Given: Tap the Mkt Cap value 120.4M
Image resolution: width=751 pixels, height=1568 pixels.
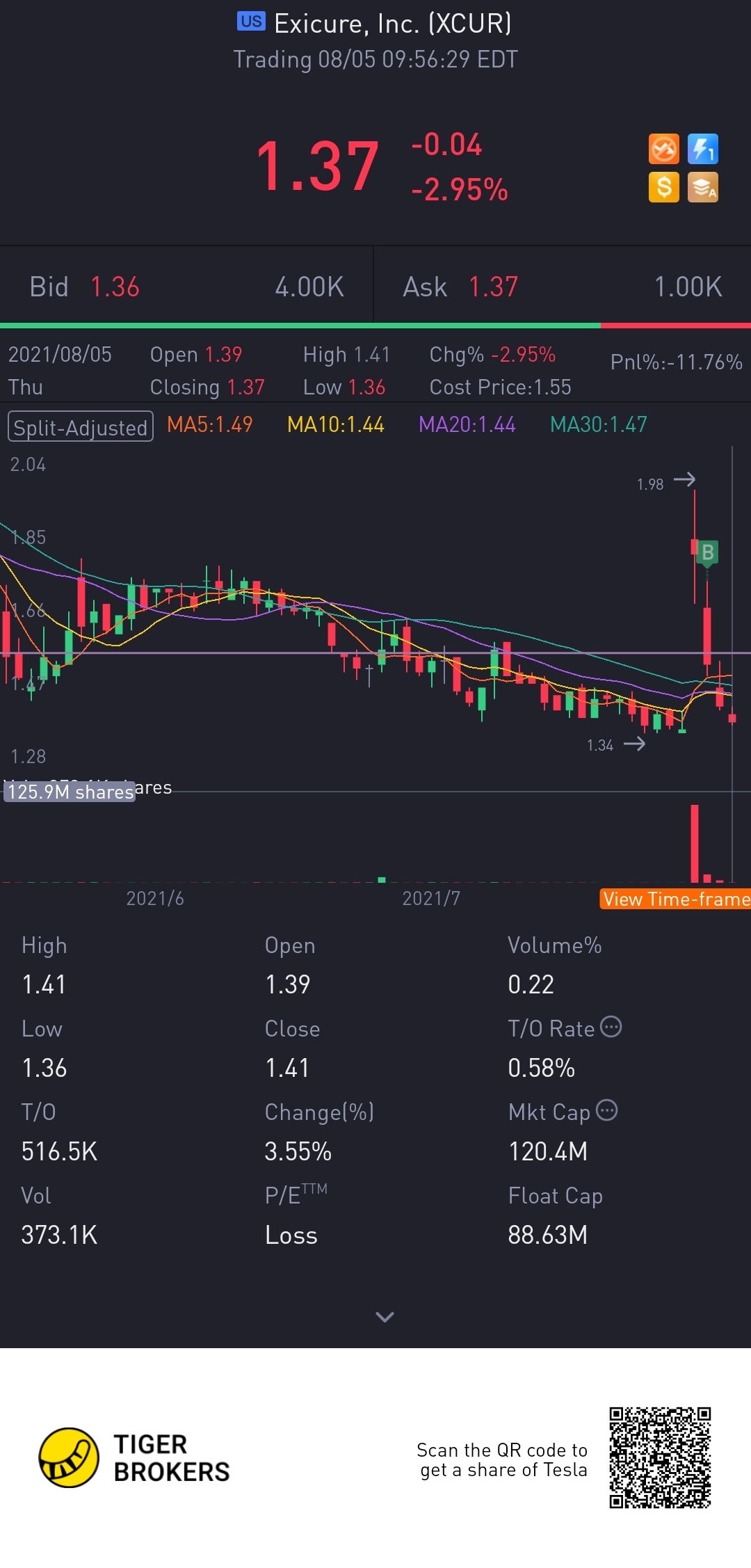Looking at the screenshot, I should 548,1151.
